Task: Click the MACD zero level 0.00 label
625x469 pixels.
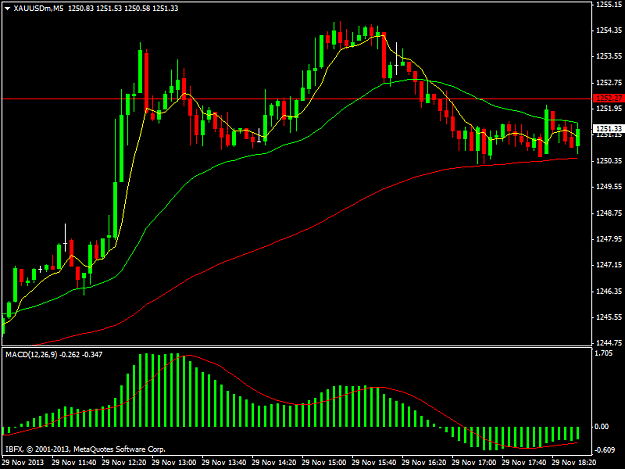Action: (x=602, y=427)
